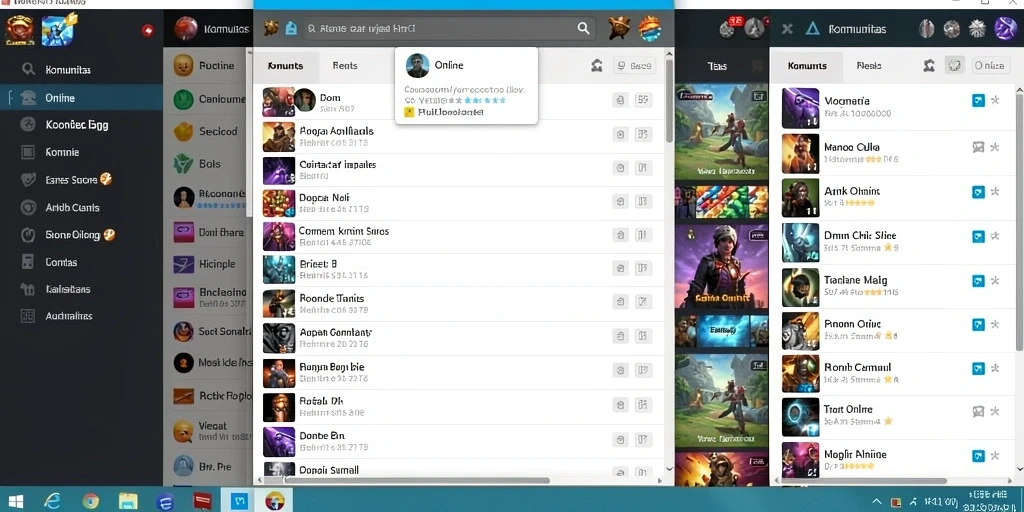This screenshot has width=1024, height=512.
Task: Open the Bols entry in the second column
Action: point(209,164)
